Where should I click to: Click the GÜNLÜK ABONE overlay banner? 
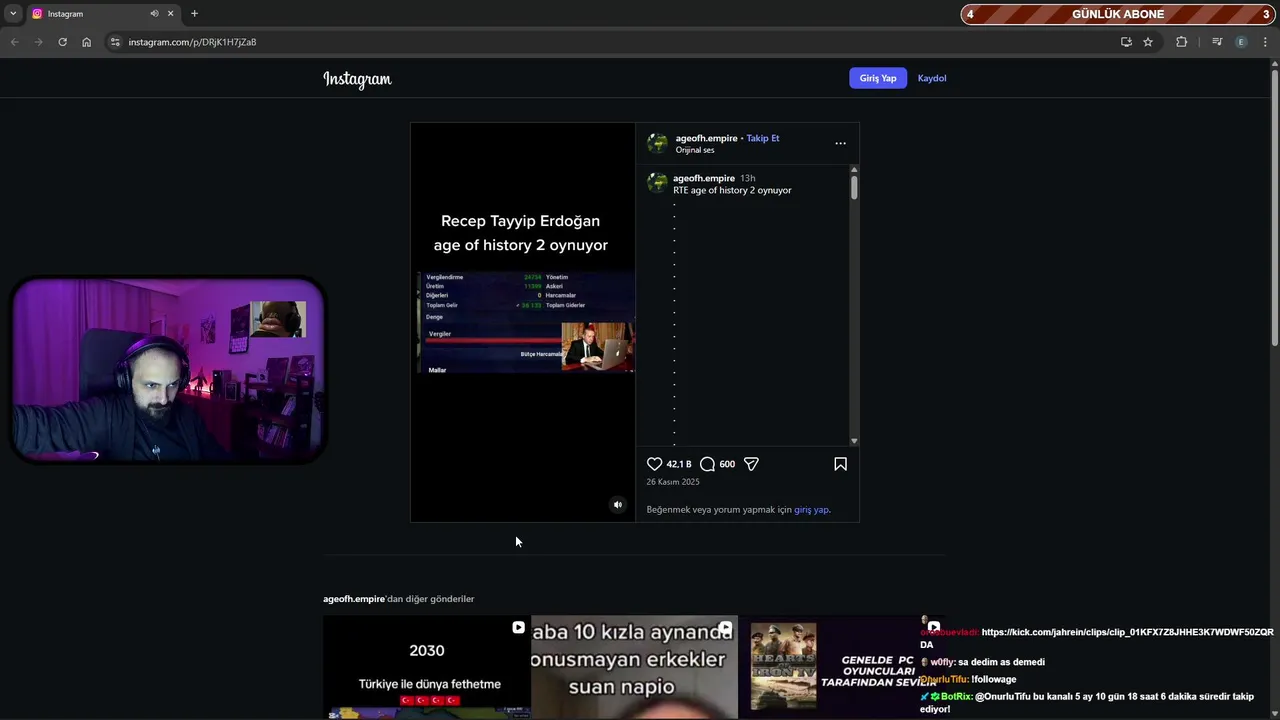pyautogui.click(x=1118, y=14)
